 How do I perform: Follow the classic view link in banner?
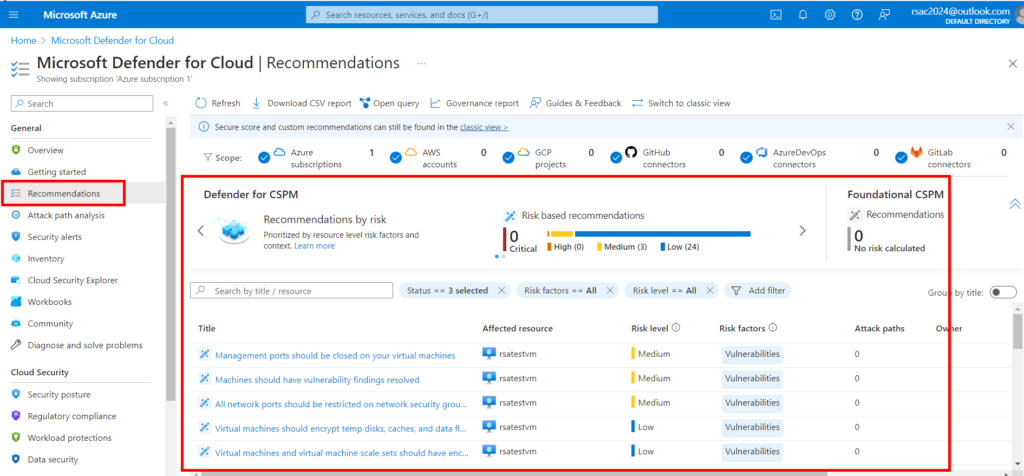(x=484, y=127)
